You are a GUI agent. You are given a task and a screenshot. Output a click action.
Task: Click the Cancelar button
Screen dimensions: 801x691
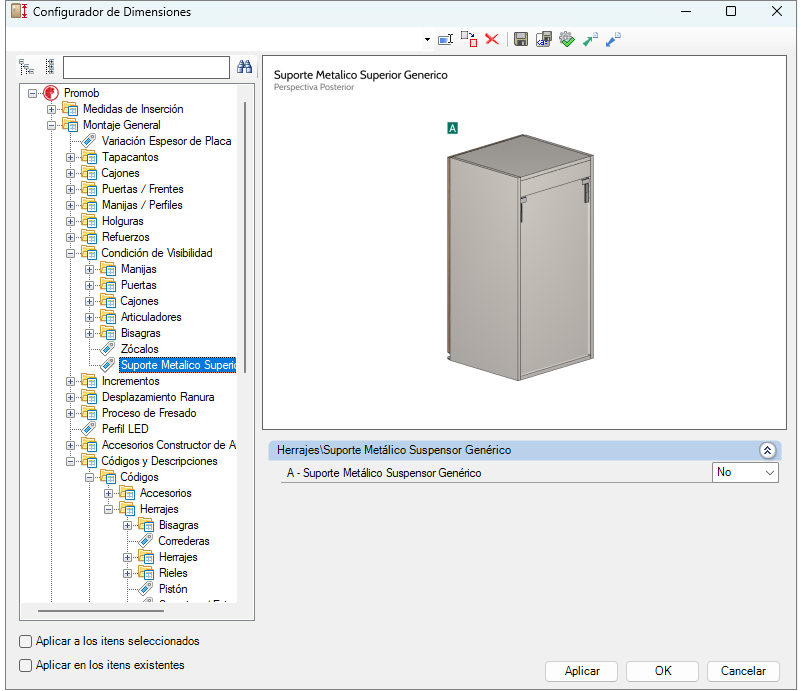743,671
